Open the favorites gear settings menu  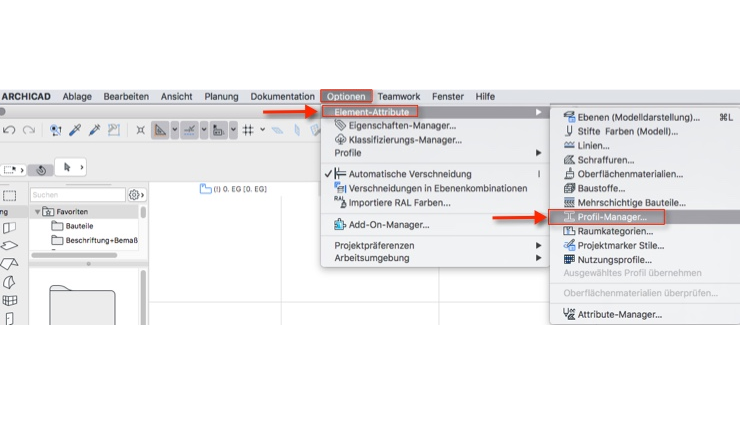click(136, 194)
